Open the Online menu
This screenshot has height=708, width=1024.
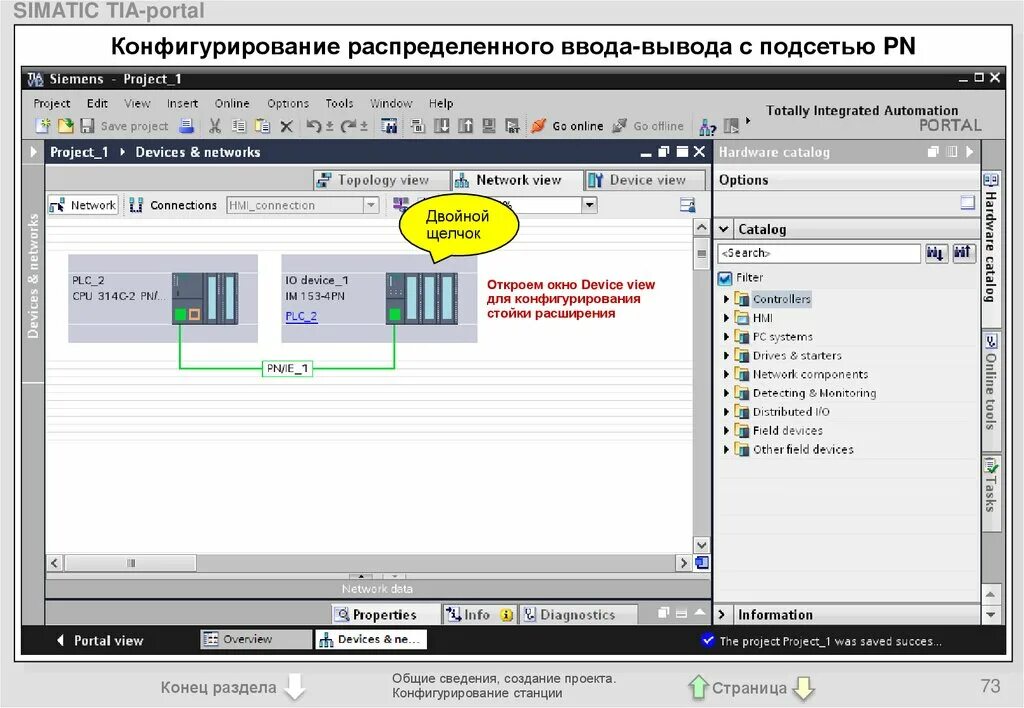tap(232, 103)
